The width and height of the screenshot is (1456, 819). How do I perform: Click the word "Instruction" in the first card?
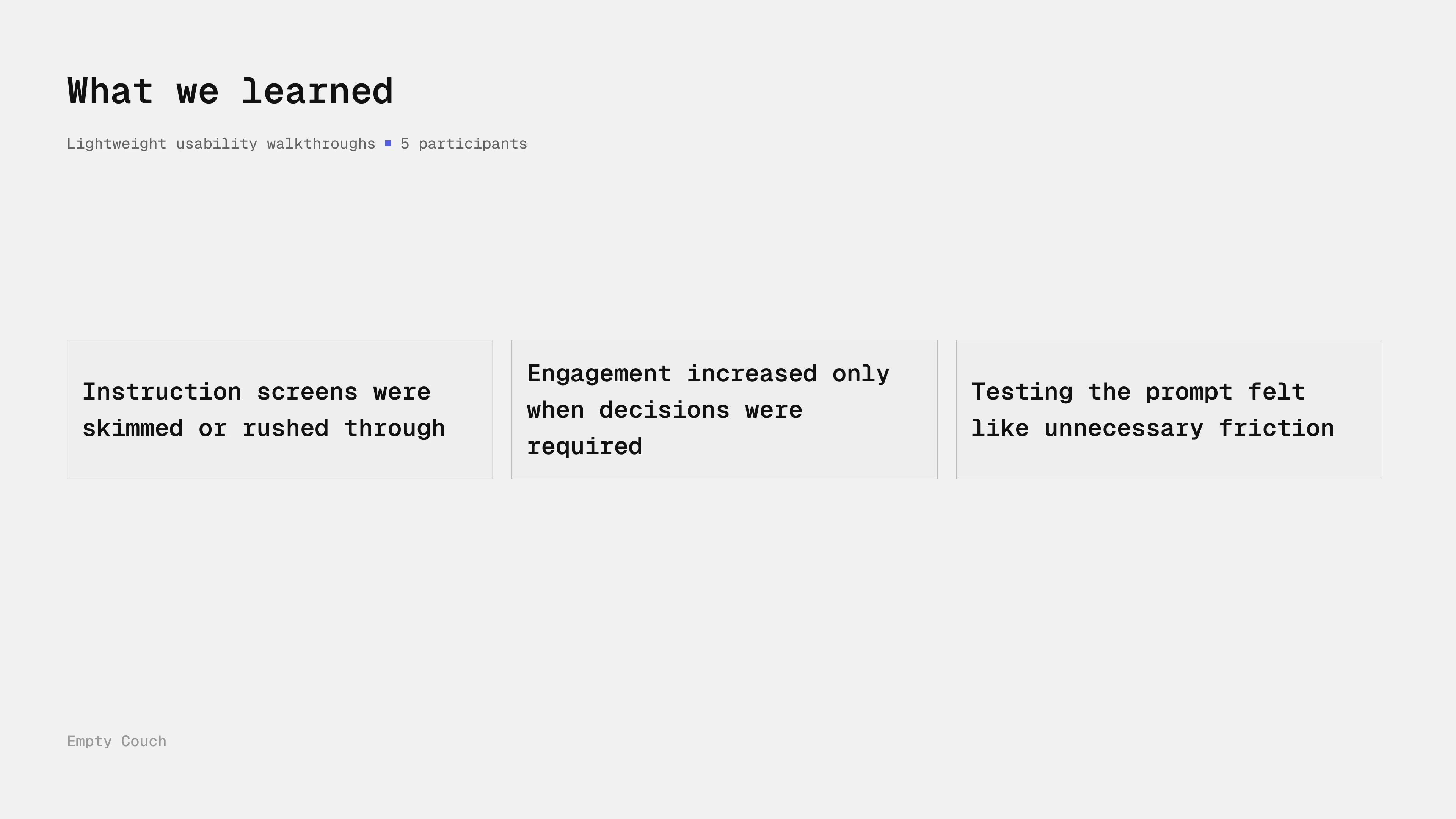(x=162, y=392)
